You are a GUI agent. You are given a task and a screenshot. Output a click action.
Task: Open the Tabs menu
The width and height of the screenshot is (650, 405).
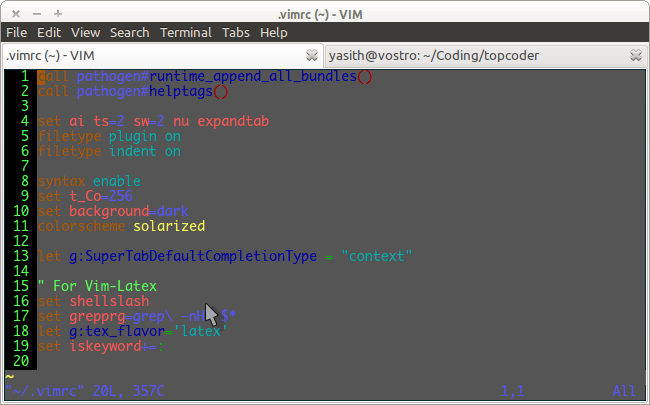pyautogui.click(x=236, y=32)
